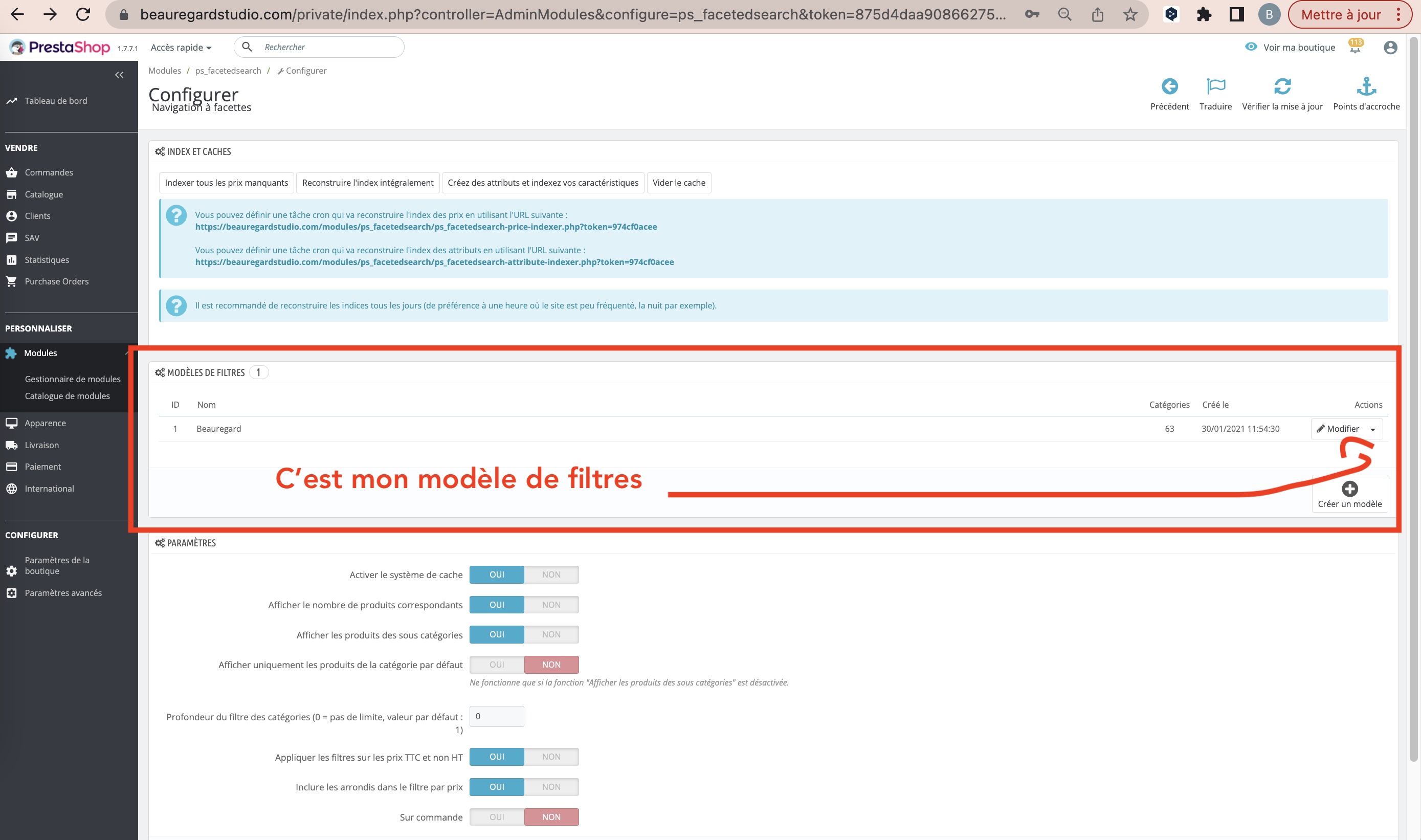The image size is (1421, 840).
Task: Select the Traduire flag icon
Action: point(1215,86)
